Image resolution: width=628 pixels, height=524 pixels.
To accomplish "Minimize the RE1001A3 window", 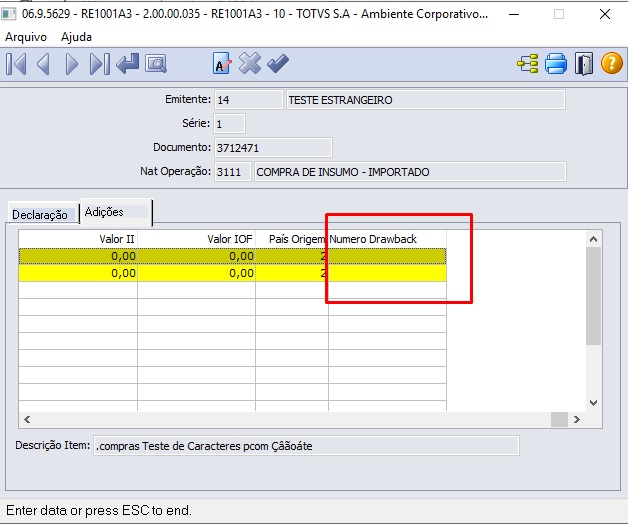I will (514, 14).
